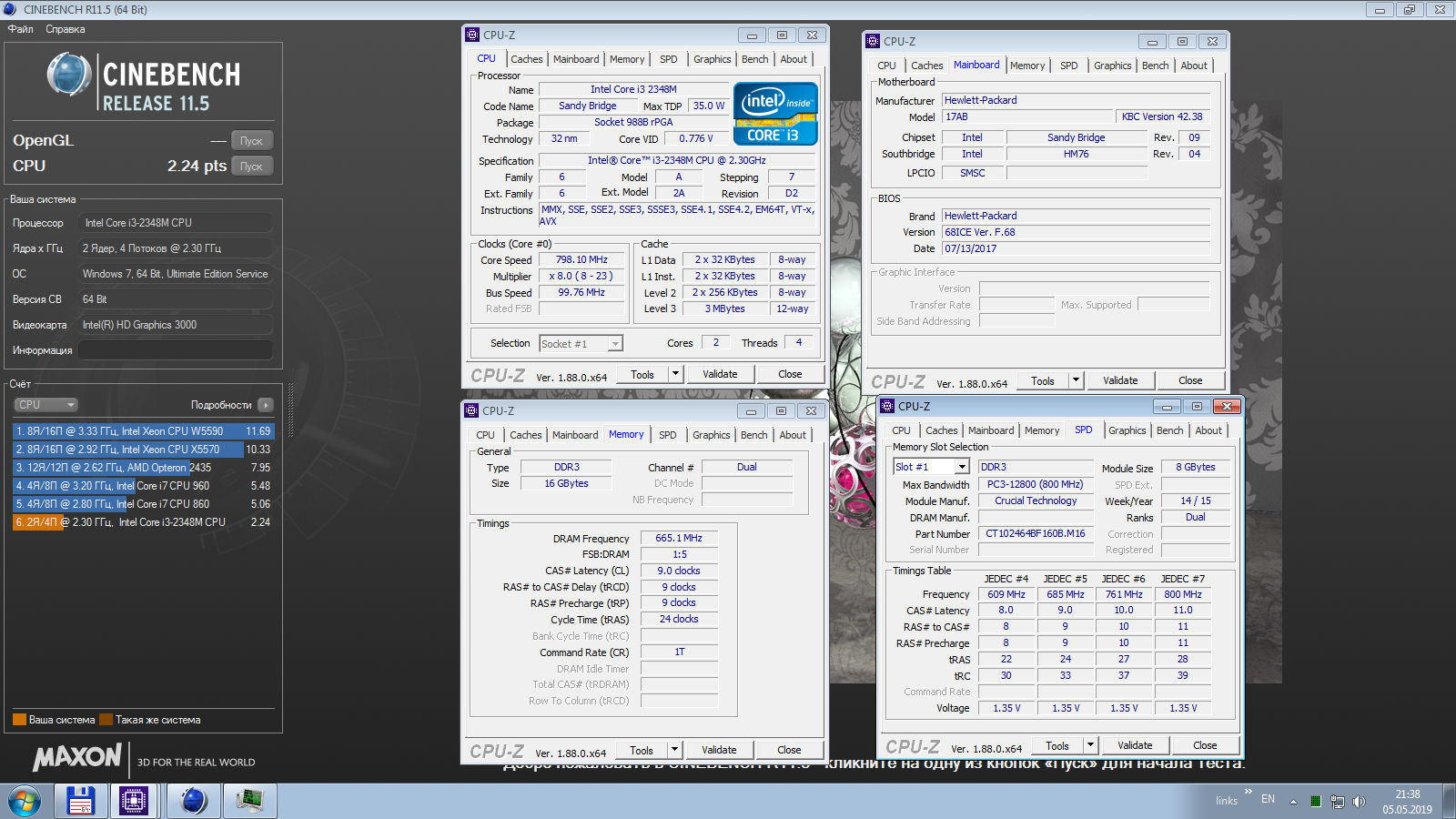Switch to Caches tab in CPU window
This screenshot has width=1456, height=819.
tap(526, 59)
